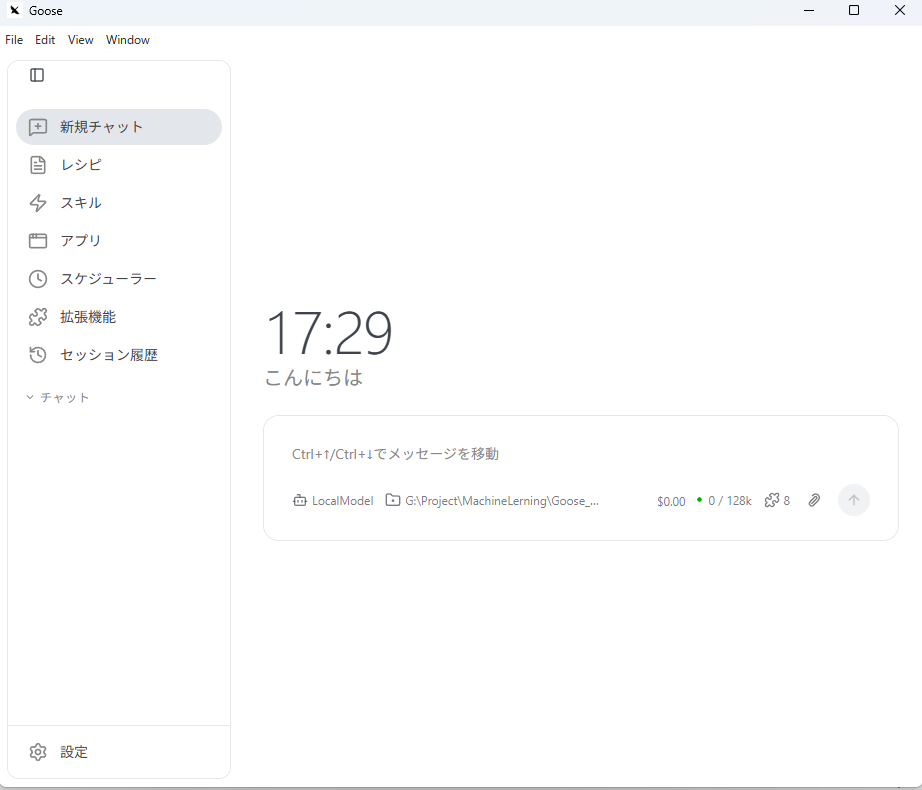Image resolution: width=922 pixels, height=790 pixels.
Task: Open the LocalModel model selector
Action: tap(333, 501)
